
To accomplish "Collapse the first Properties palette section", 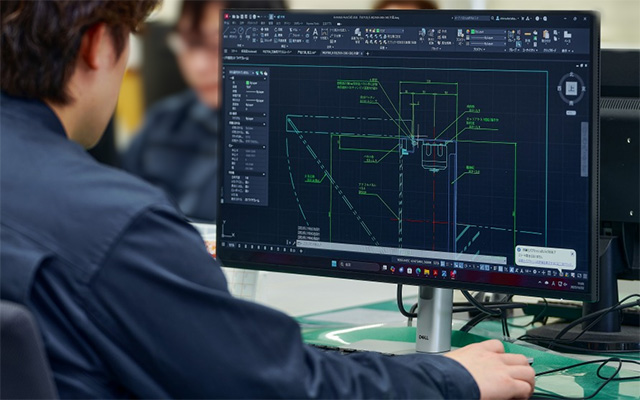I will [264, 78].
